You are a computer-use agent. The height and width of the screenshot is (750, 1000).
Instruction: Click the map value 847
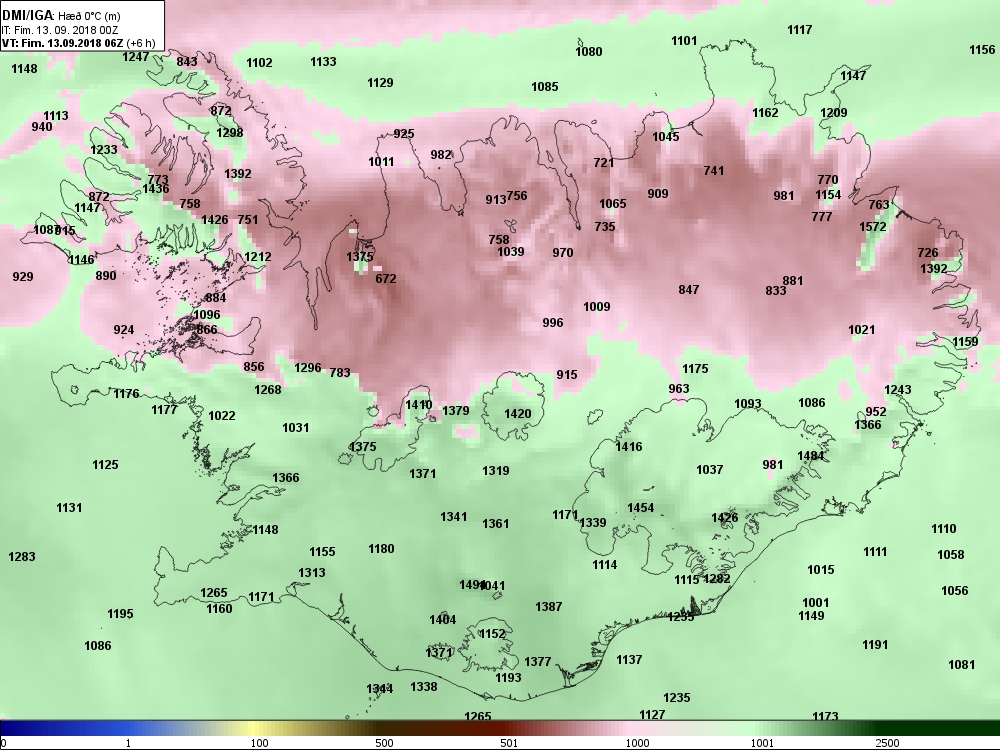(689, 290)
